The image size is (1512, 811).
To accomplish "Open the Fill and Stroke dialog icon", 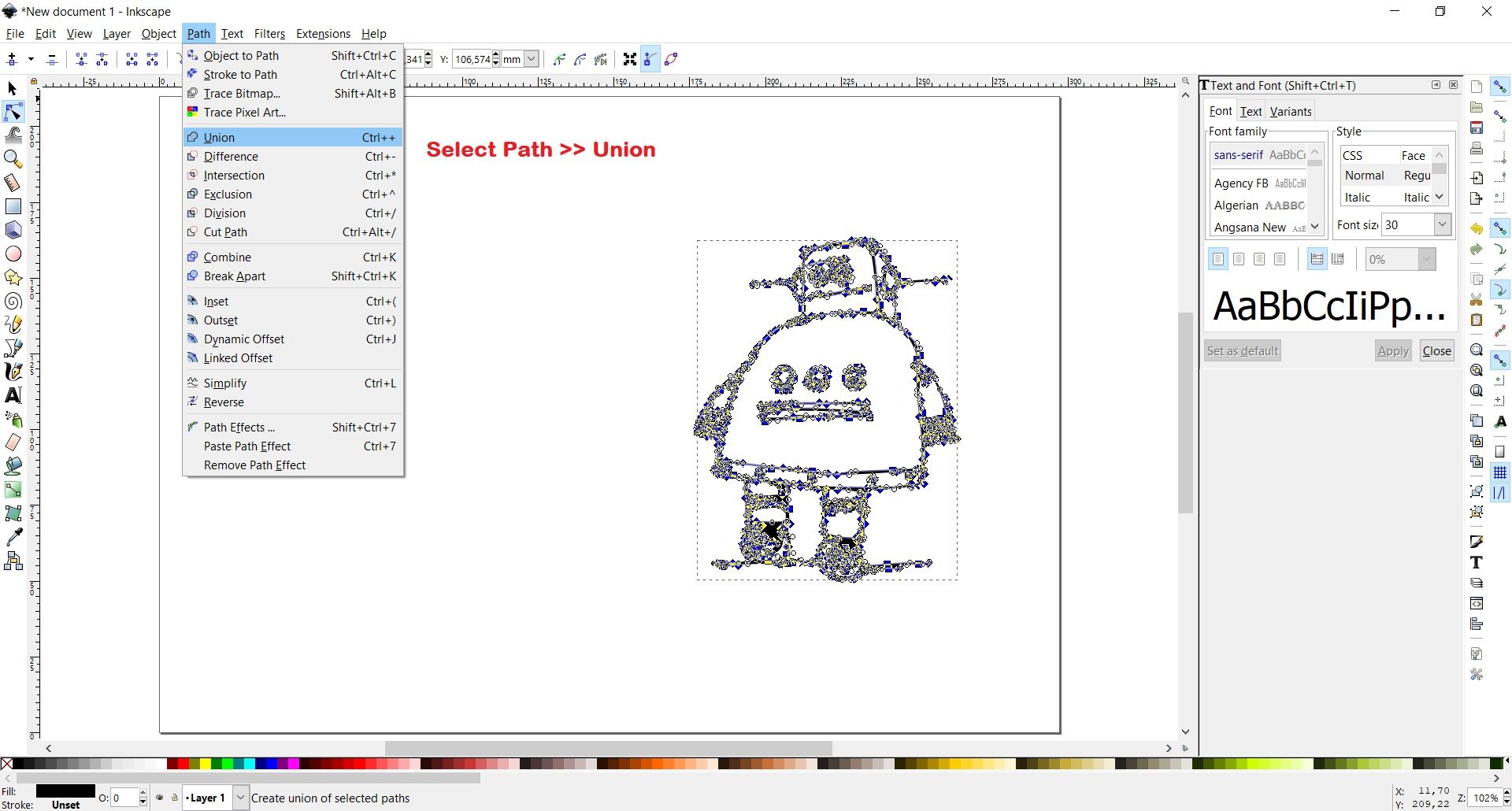I will click(x=1477, y=541).
